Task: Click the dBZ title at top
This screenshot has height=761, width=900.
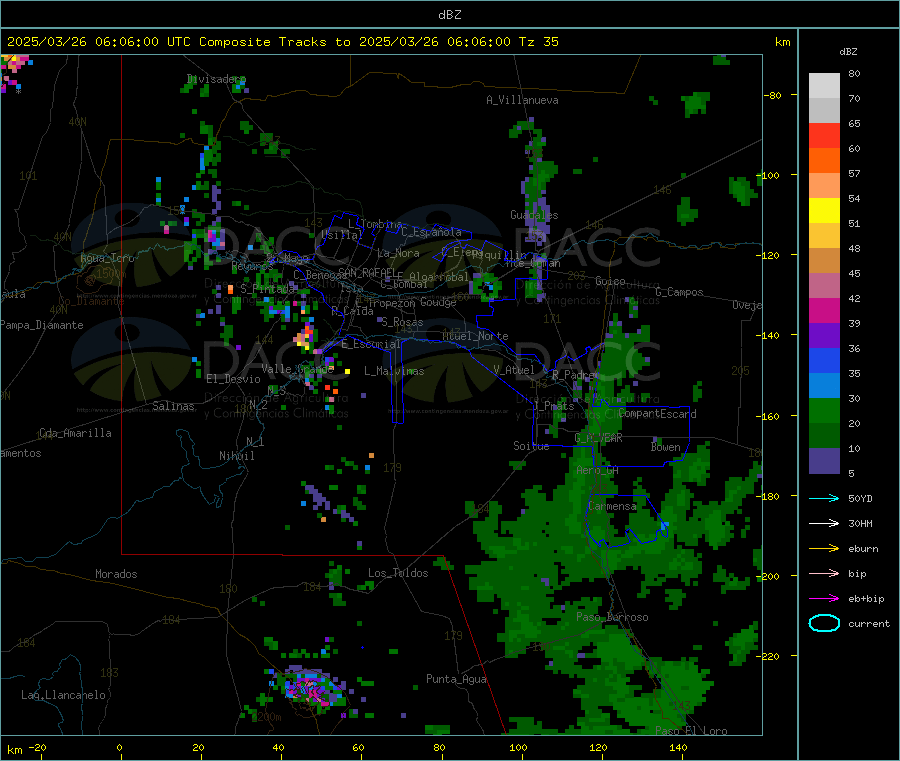Action: coord(449,15)
